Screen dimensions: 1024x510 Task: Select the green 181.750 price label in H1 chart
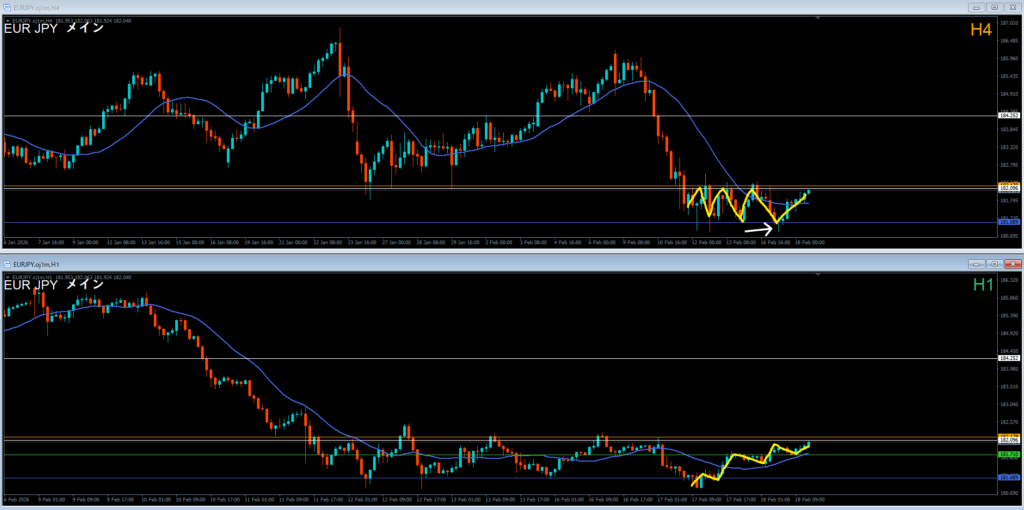click(1008, 454)
